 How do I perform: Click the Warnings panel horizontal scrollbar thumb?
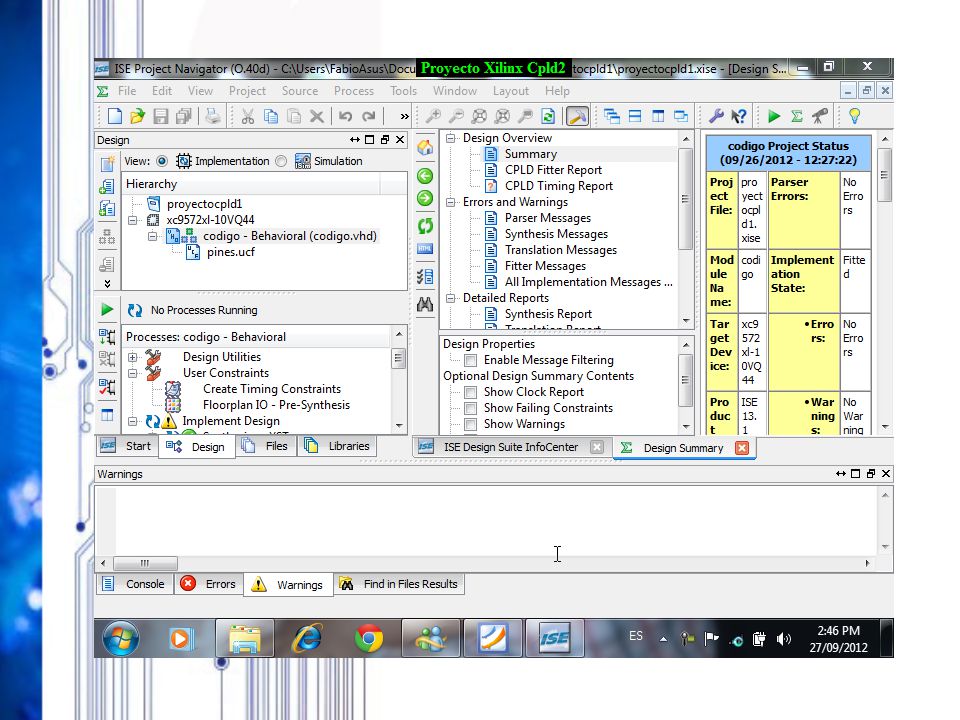[x=145, y=563]
